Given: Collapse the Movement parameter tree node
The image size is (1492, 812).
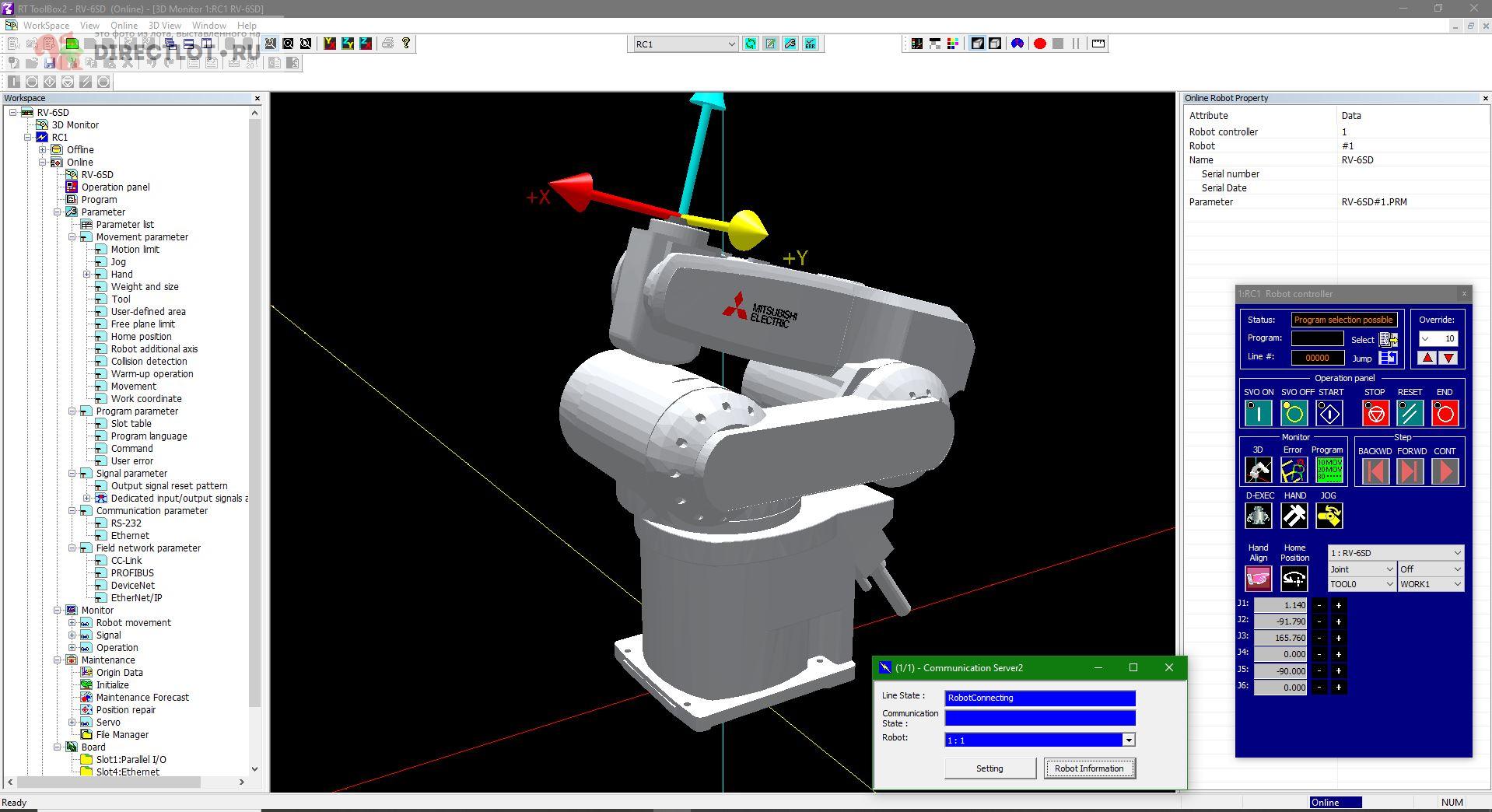Looking at the screenshot, I should (72, 237).
